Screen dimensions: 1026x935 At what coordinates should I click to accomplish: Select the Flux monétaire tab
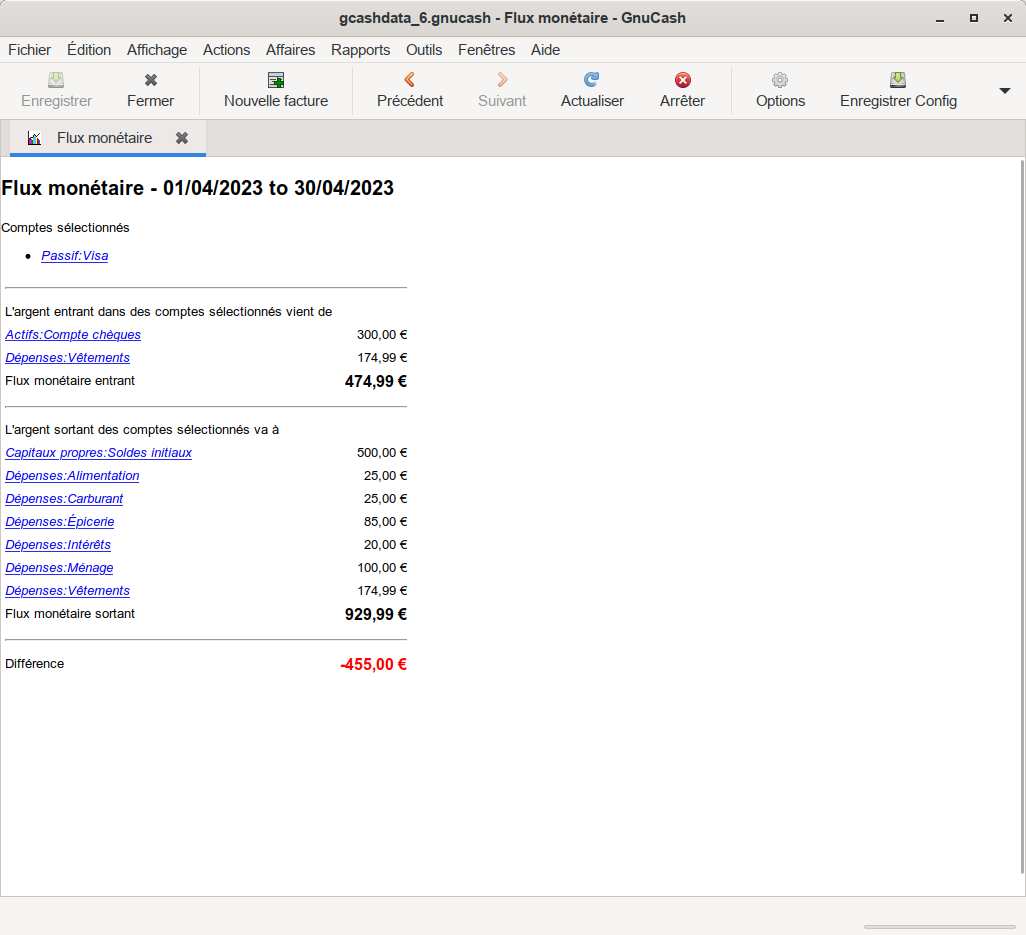104,138
